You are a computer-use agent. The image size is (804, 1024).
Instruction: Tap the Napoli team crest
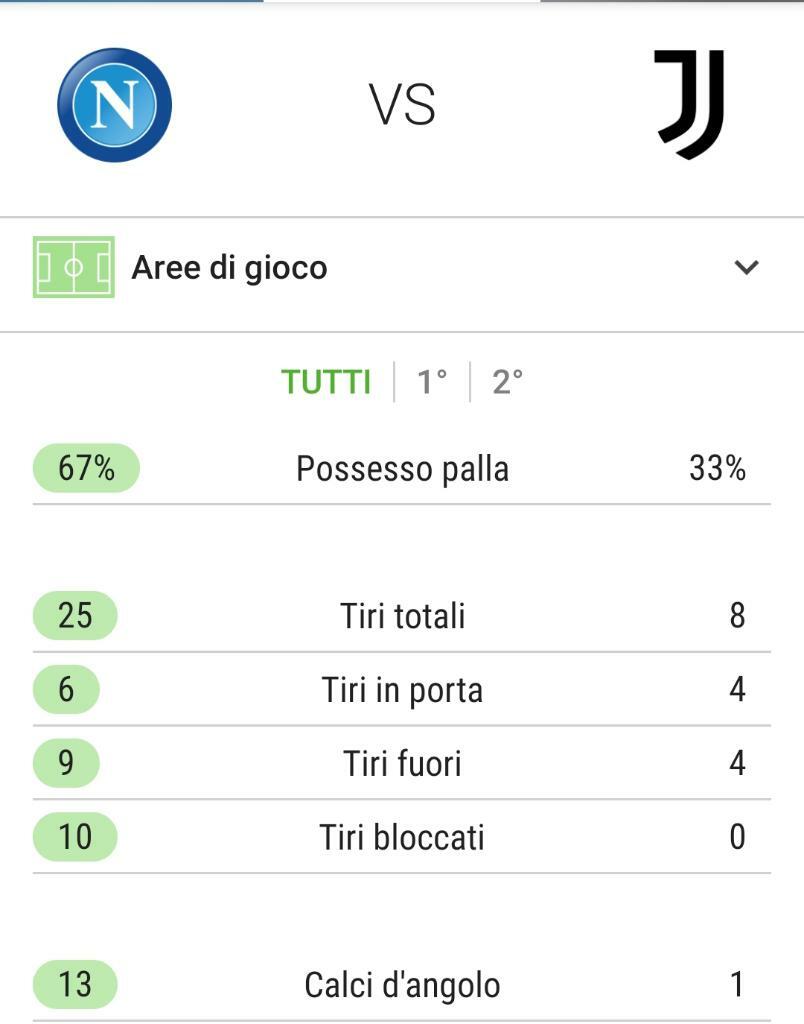click(114, 104)
